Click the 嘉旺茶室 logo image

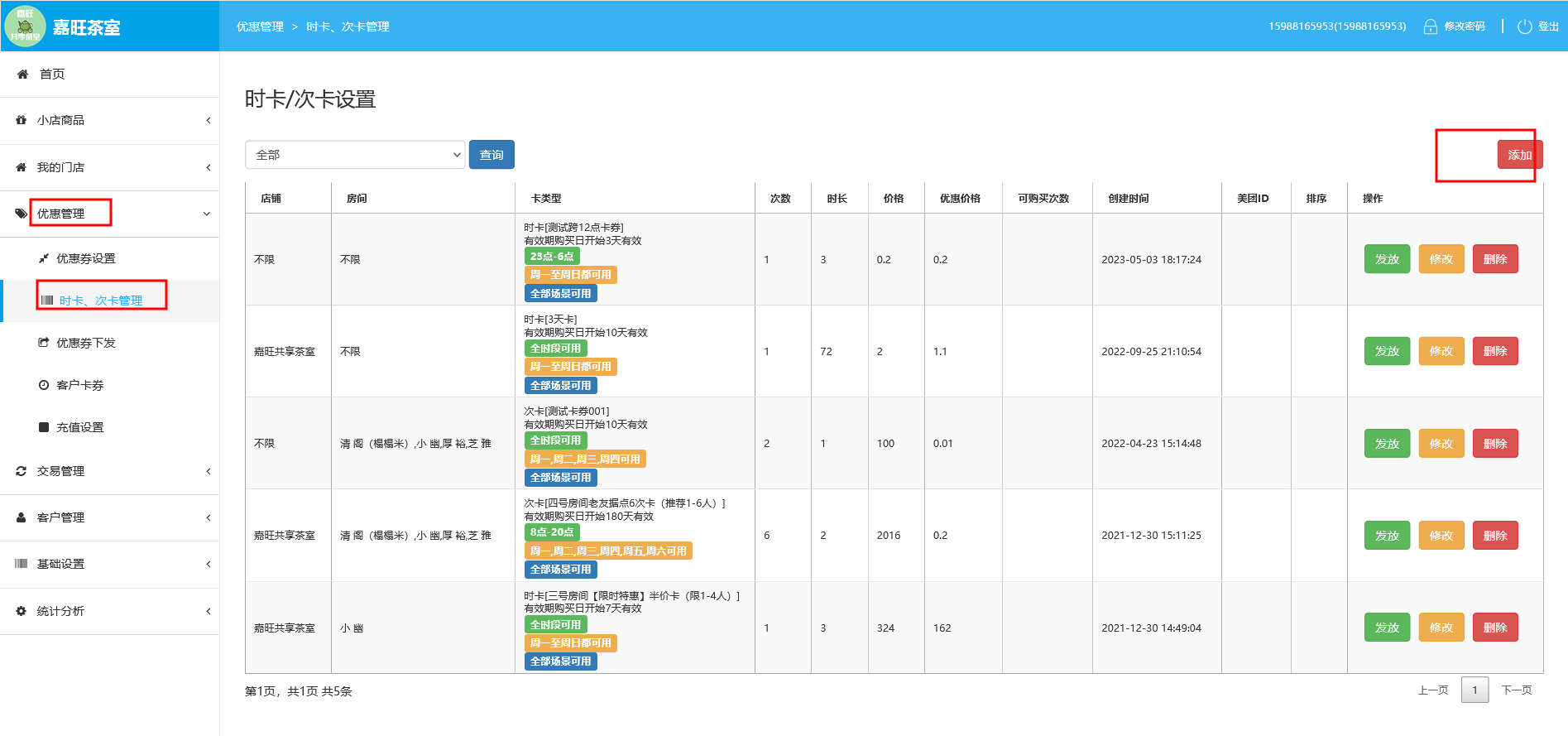25,26
